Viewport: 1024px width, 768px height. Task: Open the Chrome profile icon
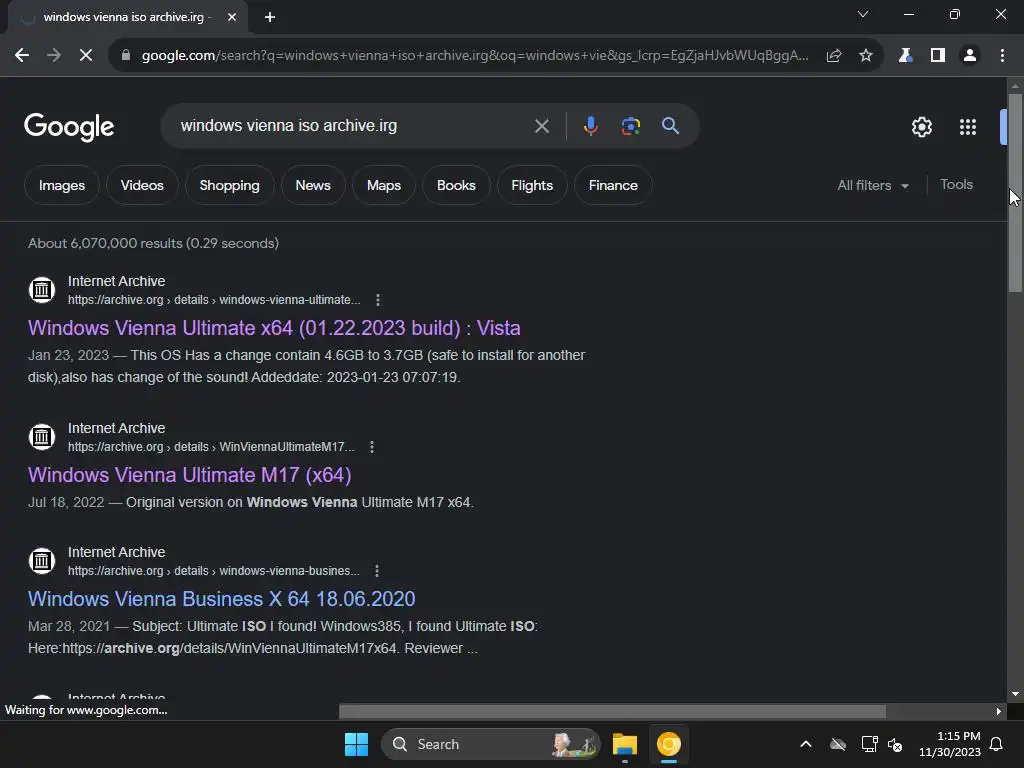(970, 56)
